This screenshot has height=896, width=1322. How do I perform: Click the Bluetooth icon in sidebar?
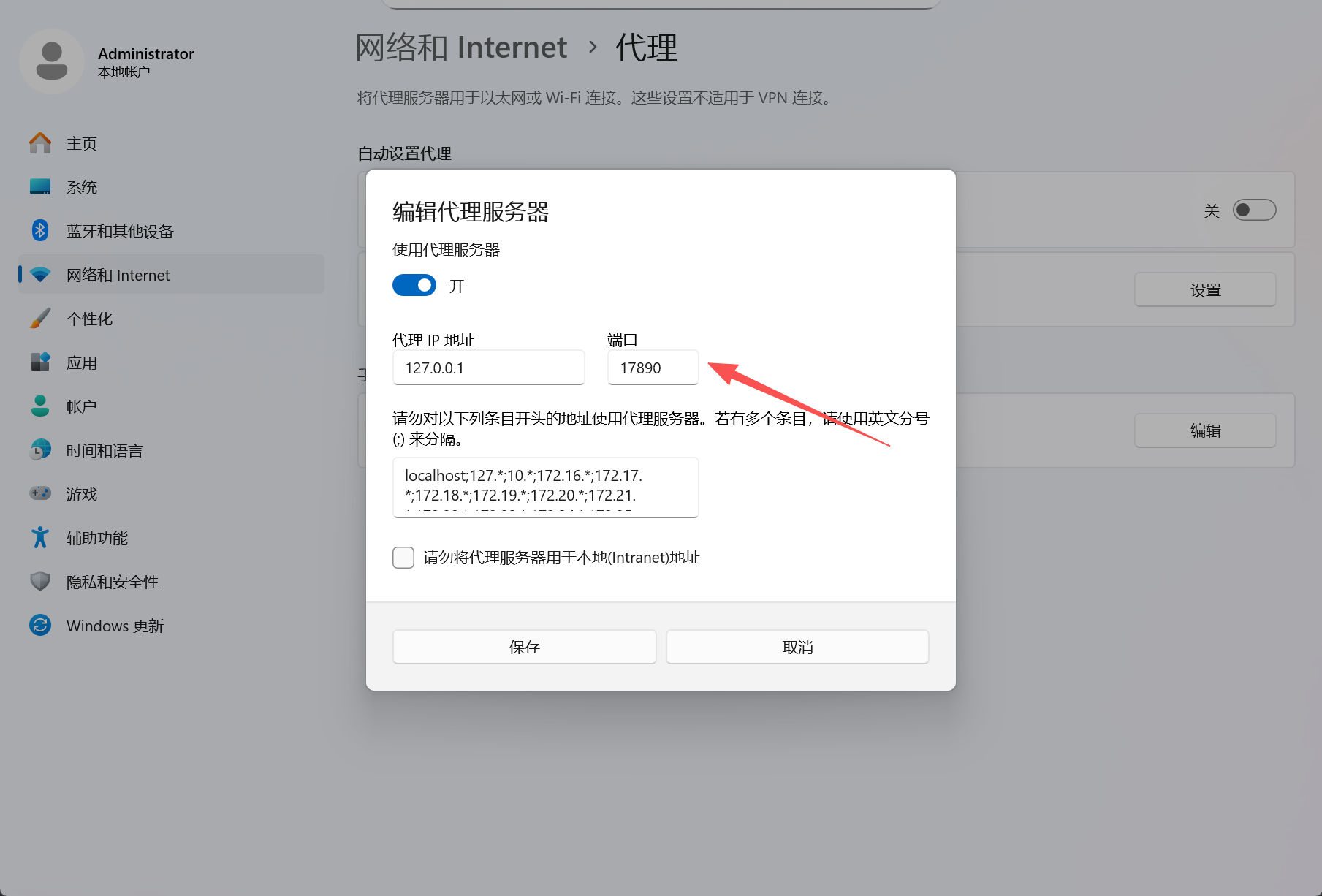40,231
